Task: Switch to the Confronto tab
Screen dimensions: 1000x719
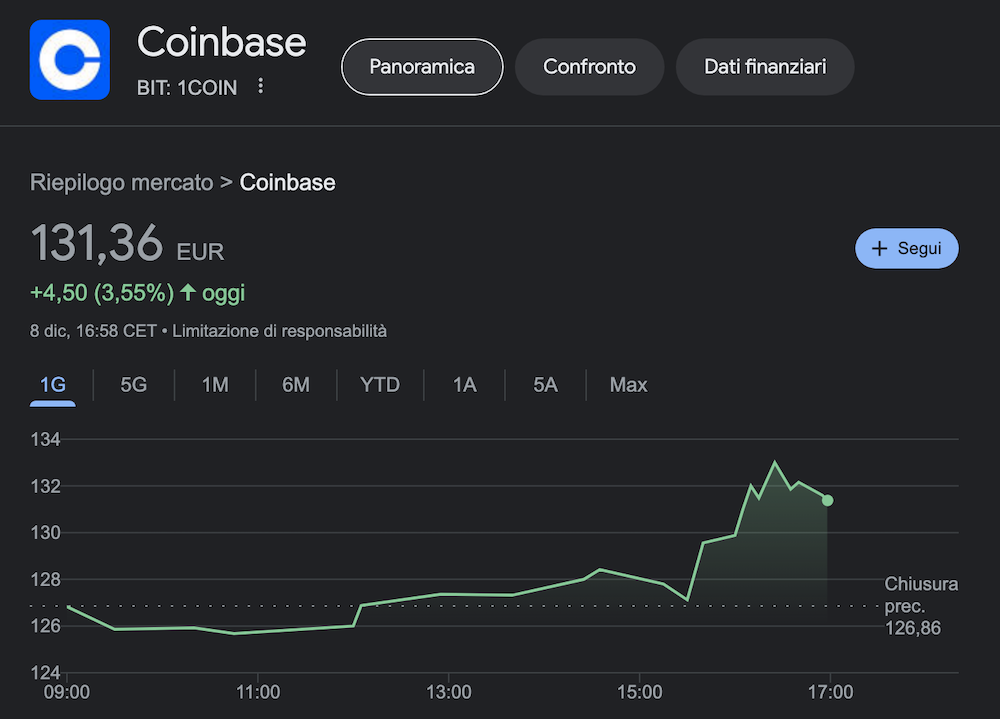Action: click(589, 67)
